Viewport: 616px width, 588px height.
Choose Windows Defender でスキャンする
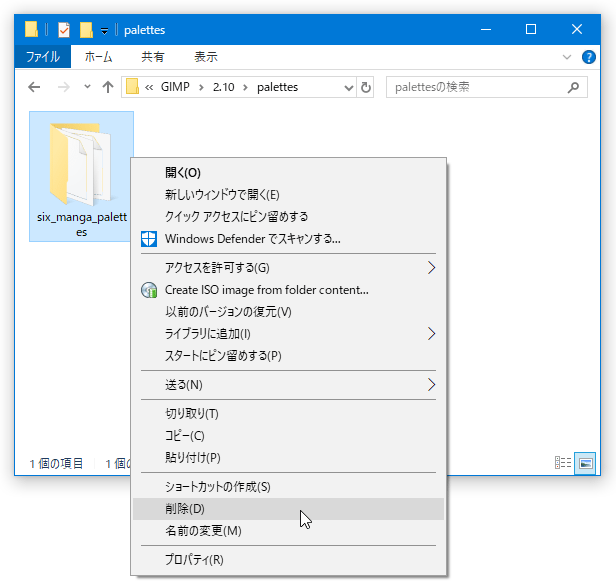pyautogui.click(x=288, y=238)
